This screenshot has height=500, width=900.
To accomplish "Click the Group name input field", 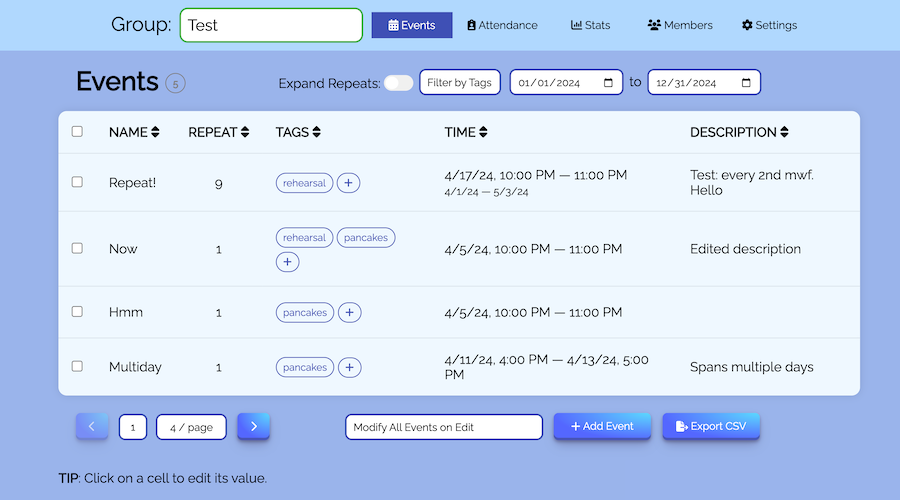I will (x=271, y=25).
